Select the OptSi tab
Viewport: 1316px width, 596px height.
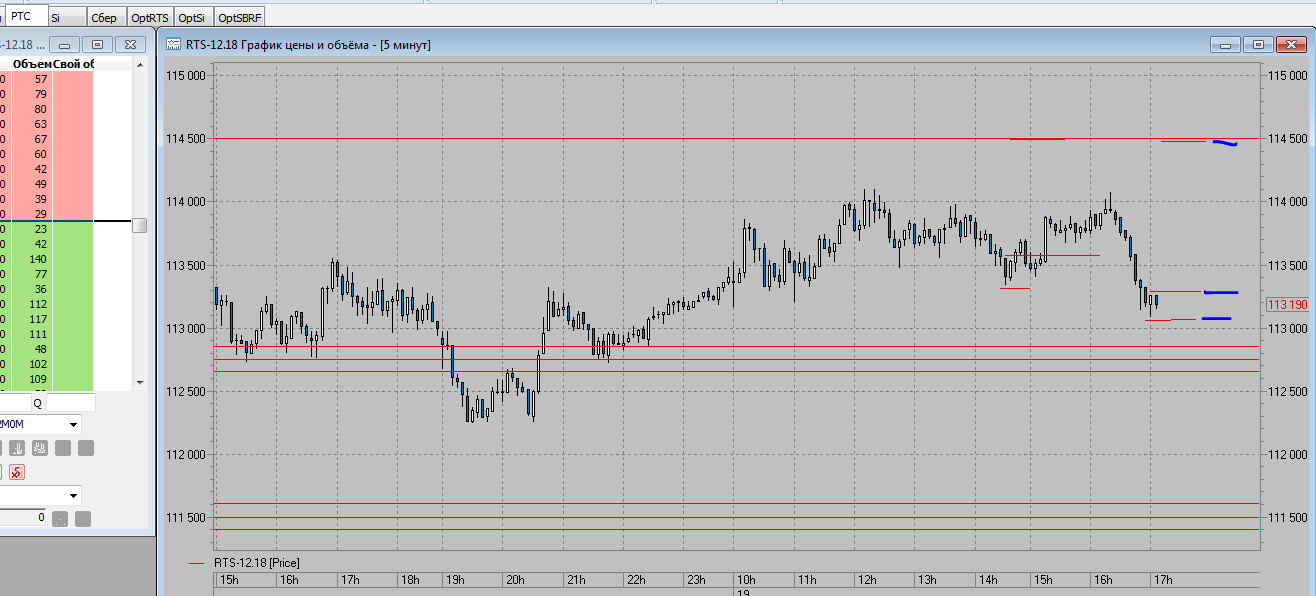pos(192,18)
